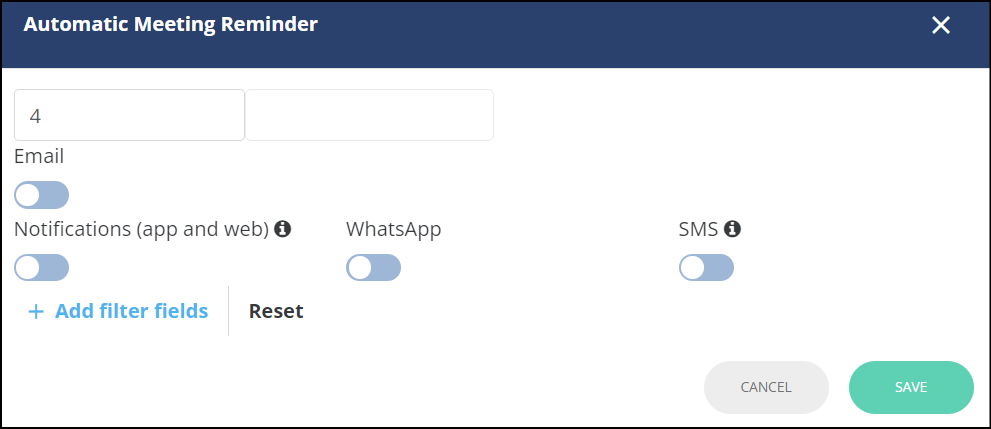Switch on the SMS toggle

click(707, 267)
